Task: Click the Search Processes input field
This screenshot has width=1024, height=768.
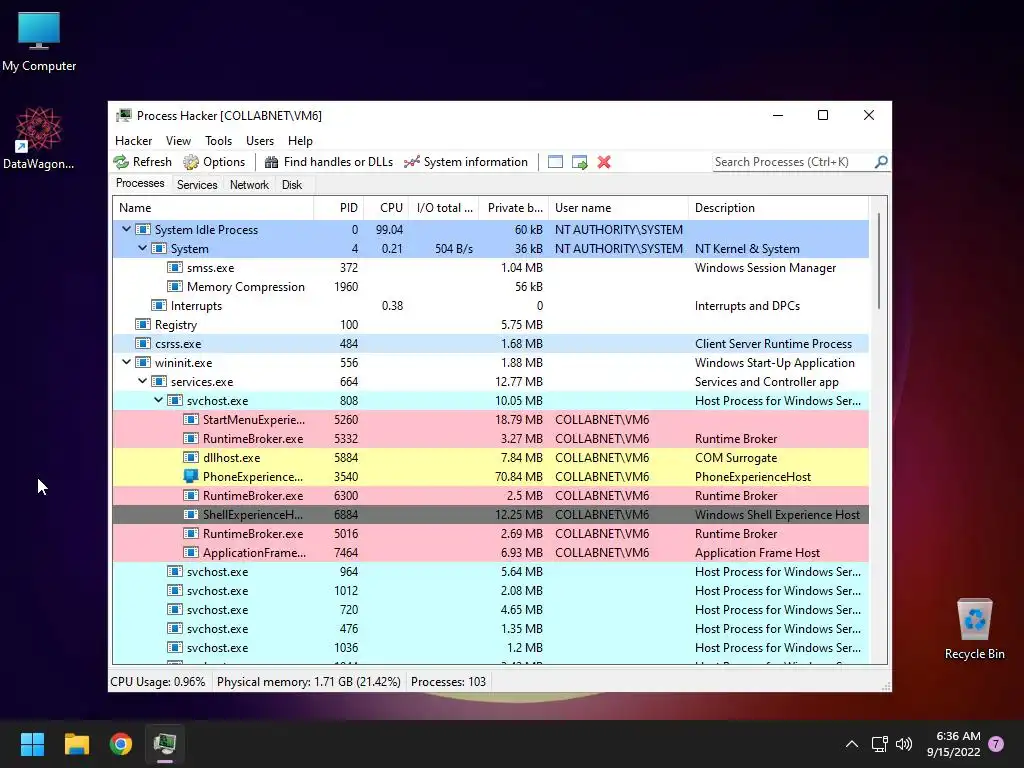Action: pos(792,162)
